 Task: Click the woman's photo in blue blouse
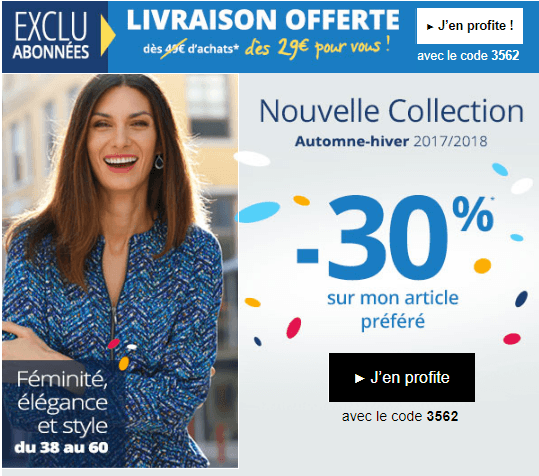click(x=120, y=271)
